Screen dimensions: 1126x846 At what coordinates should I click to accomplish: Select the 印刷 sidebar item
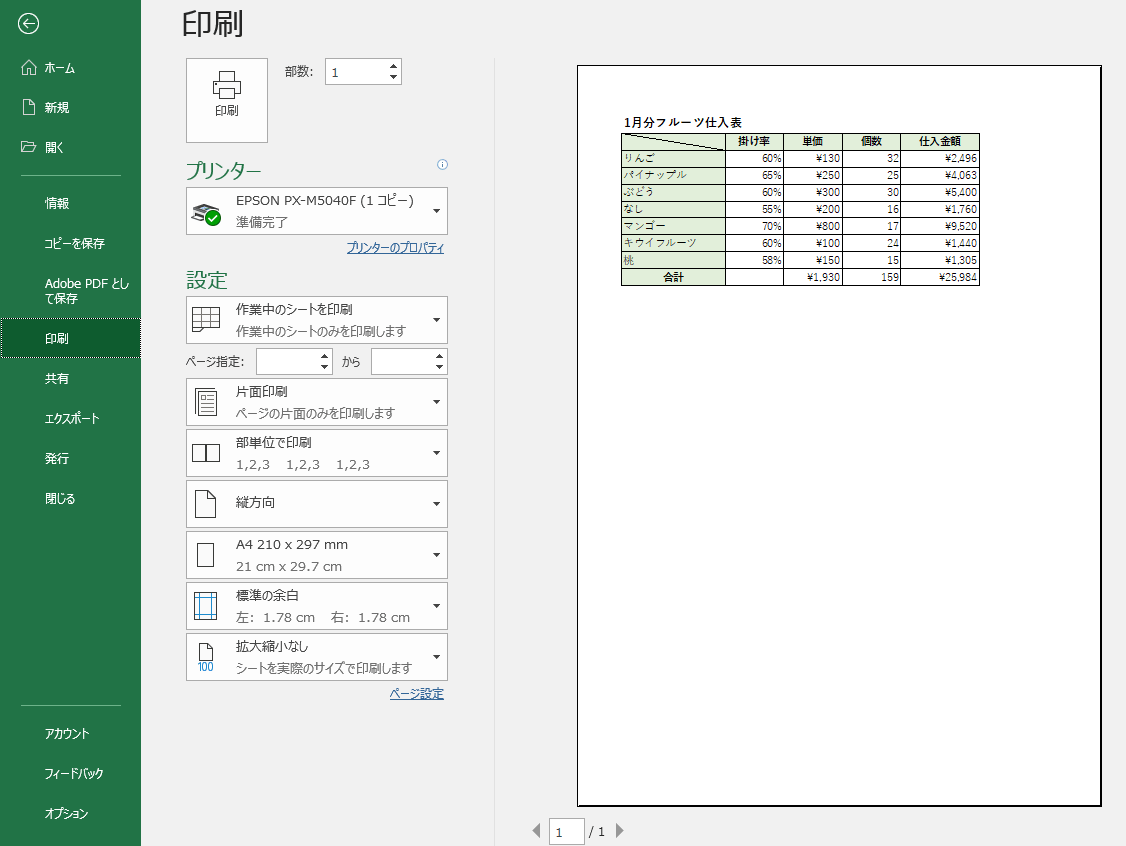pos(70,338)
